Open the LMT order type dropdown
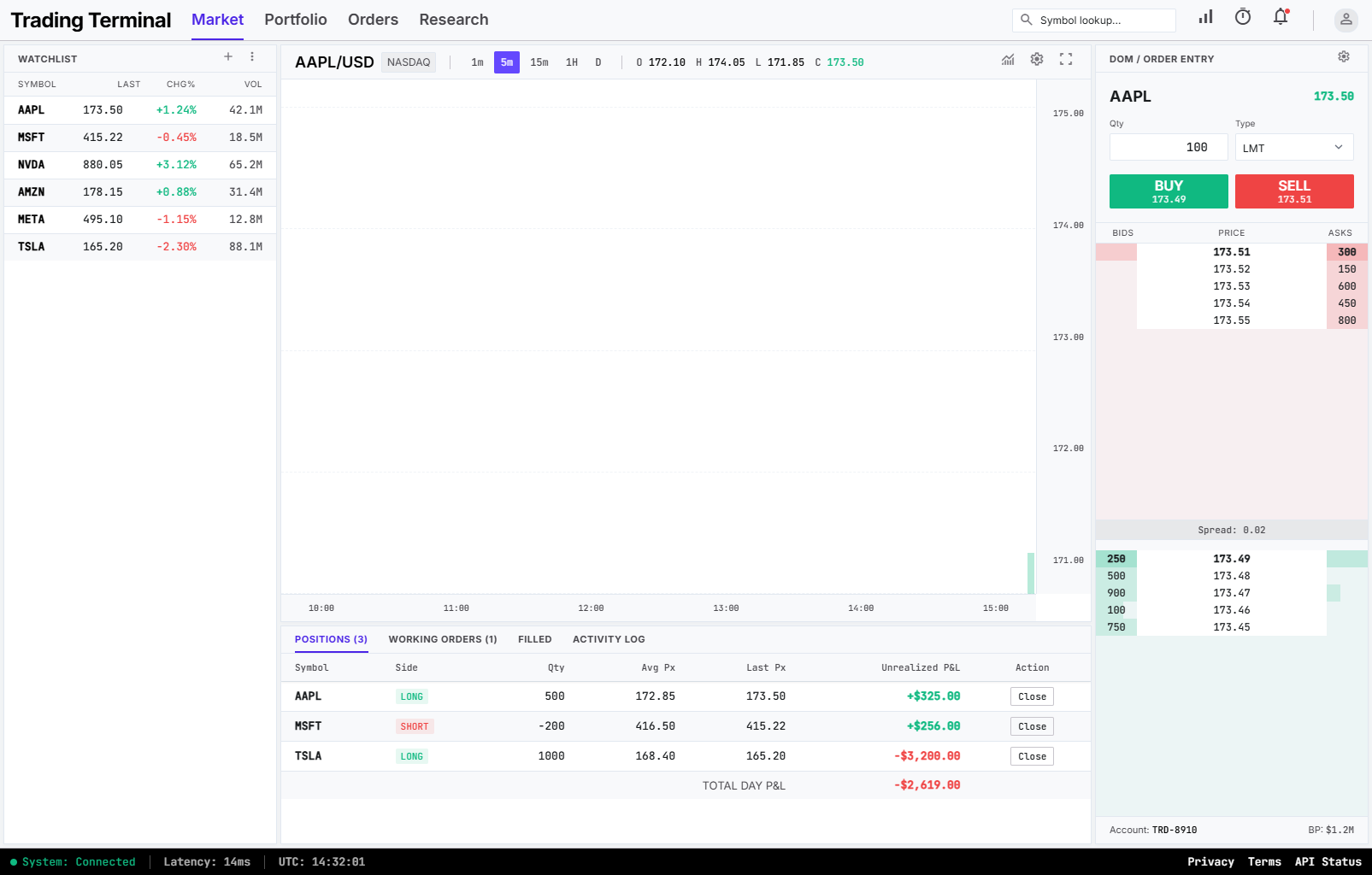 [1294, 147]
